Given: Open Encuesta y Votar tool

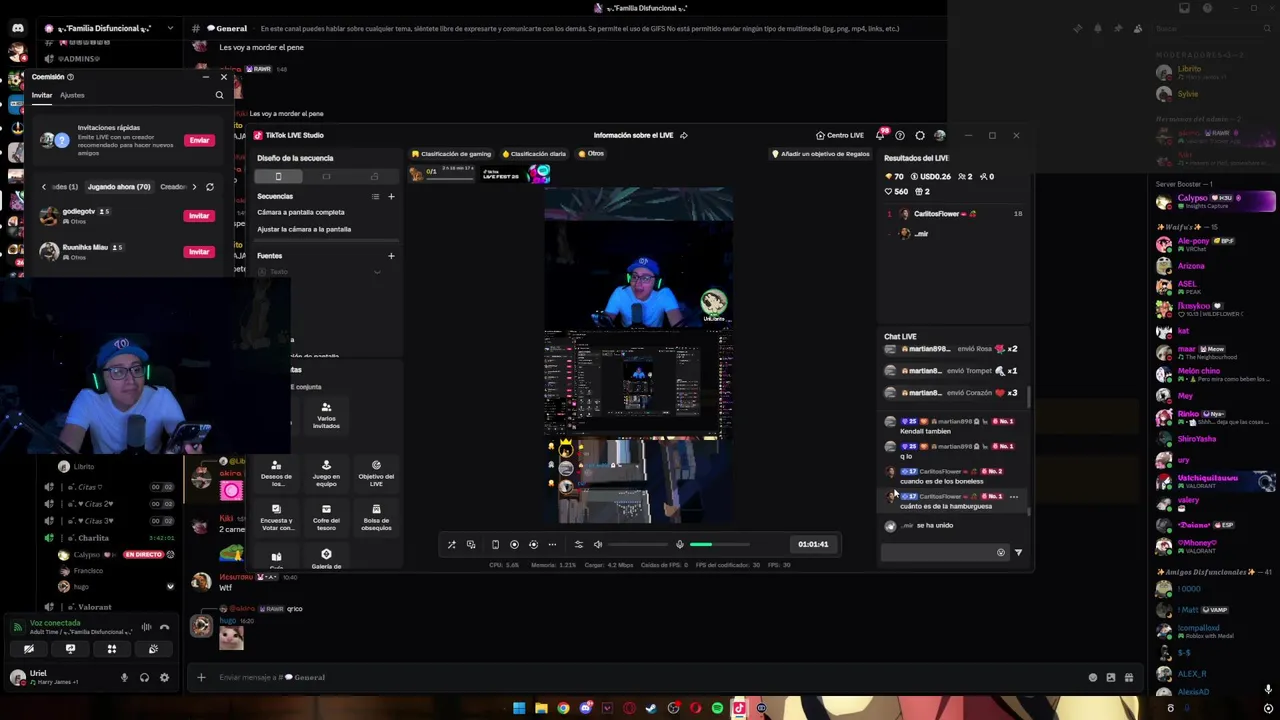Looking at the screenshot, I should [276, 517].
